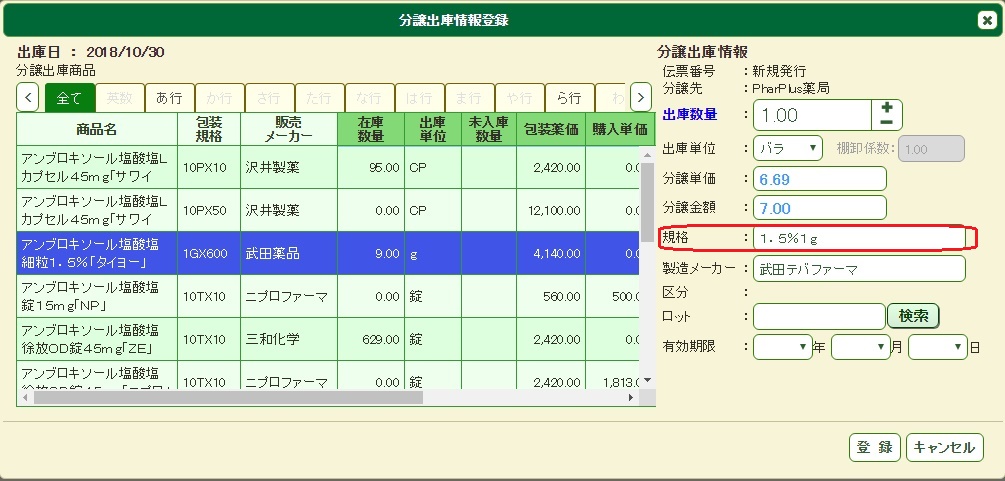Select the 10PX50 沢井製薬 product row
Image resolution: width=1005 pixels, height=481 pixels.
coord(328,210)
